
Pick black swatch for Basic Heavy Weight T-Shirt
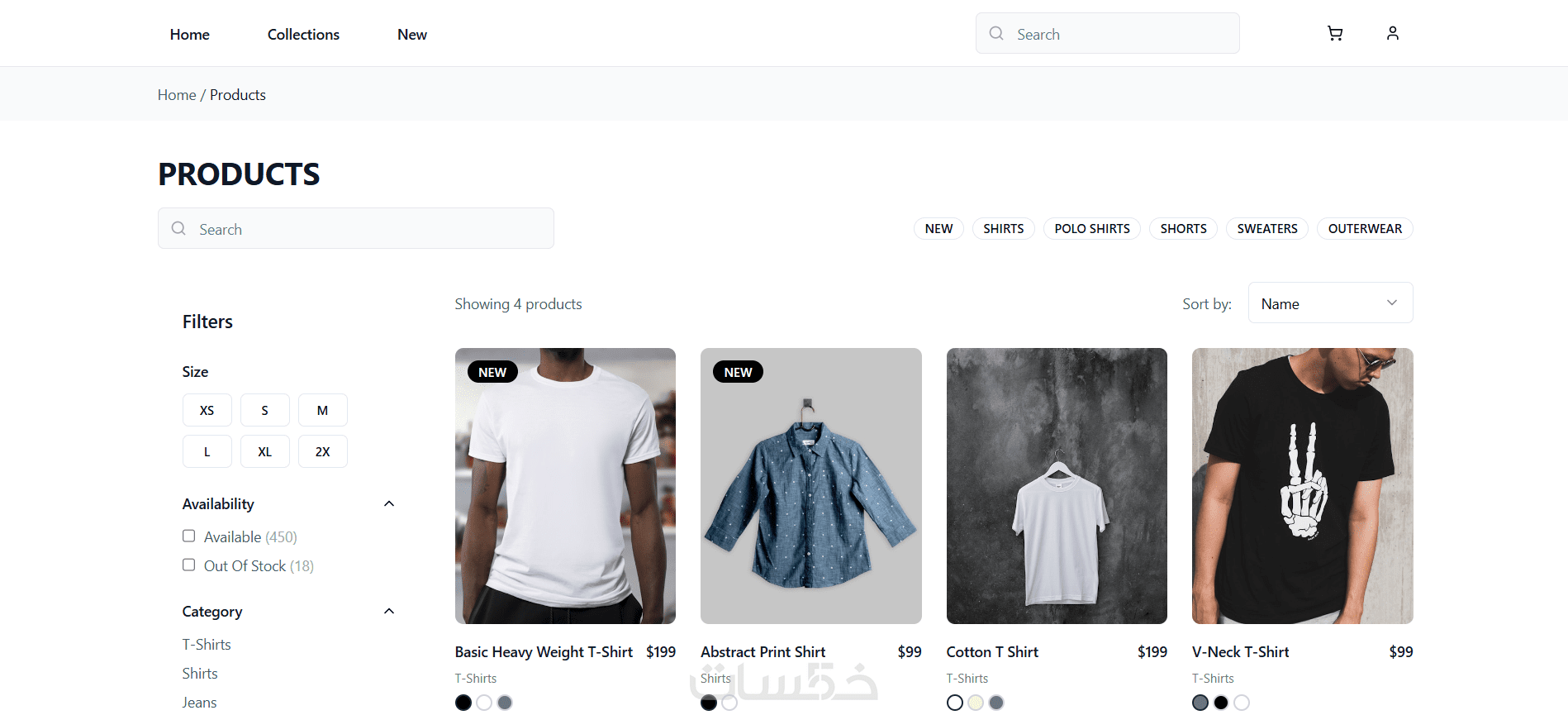[463, 703]
